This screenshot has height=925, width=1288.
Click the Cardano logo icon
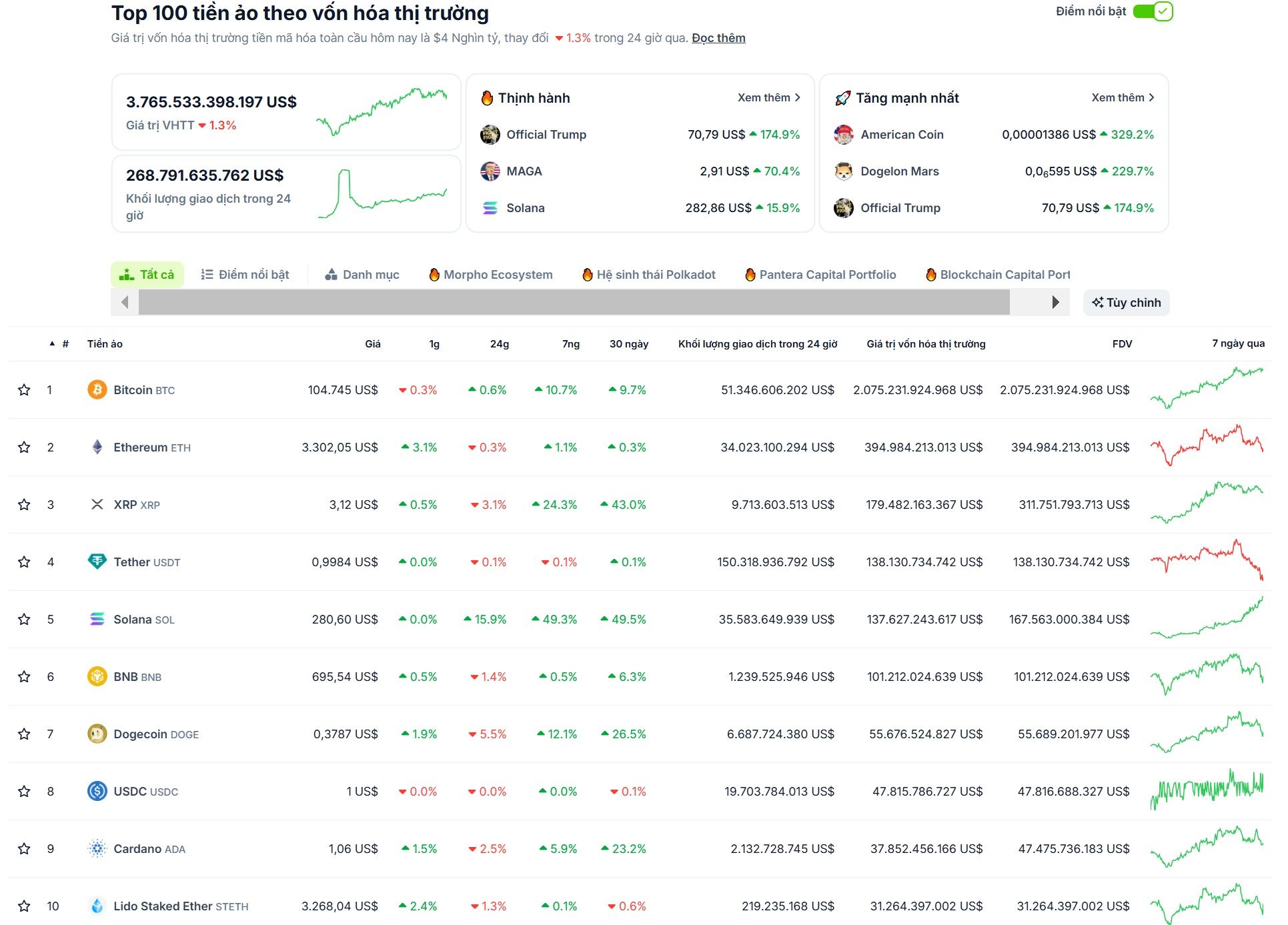(97, 848)
